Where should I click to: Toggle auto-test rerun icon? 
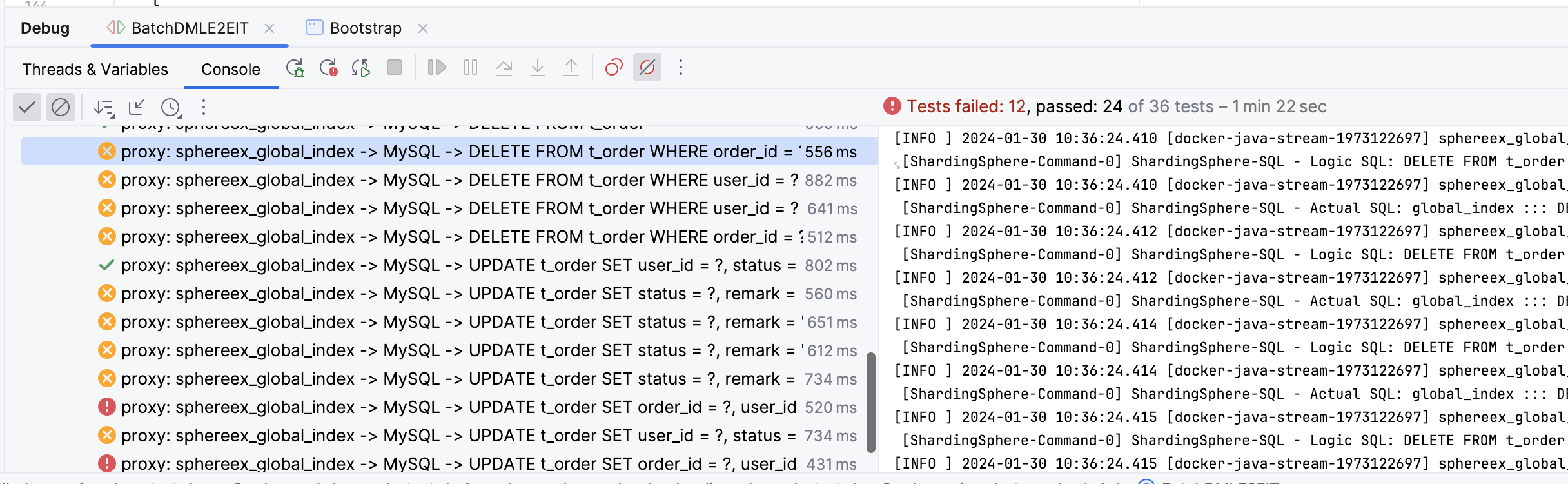tap(361, 68)
